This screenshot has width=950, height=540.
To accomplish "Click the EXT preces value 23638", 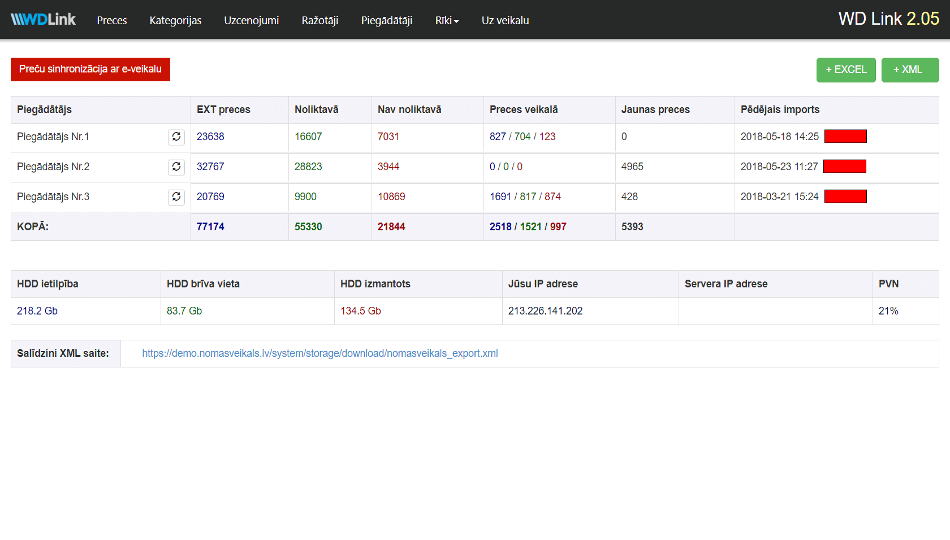I will point(211,137).
